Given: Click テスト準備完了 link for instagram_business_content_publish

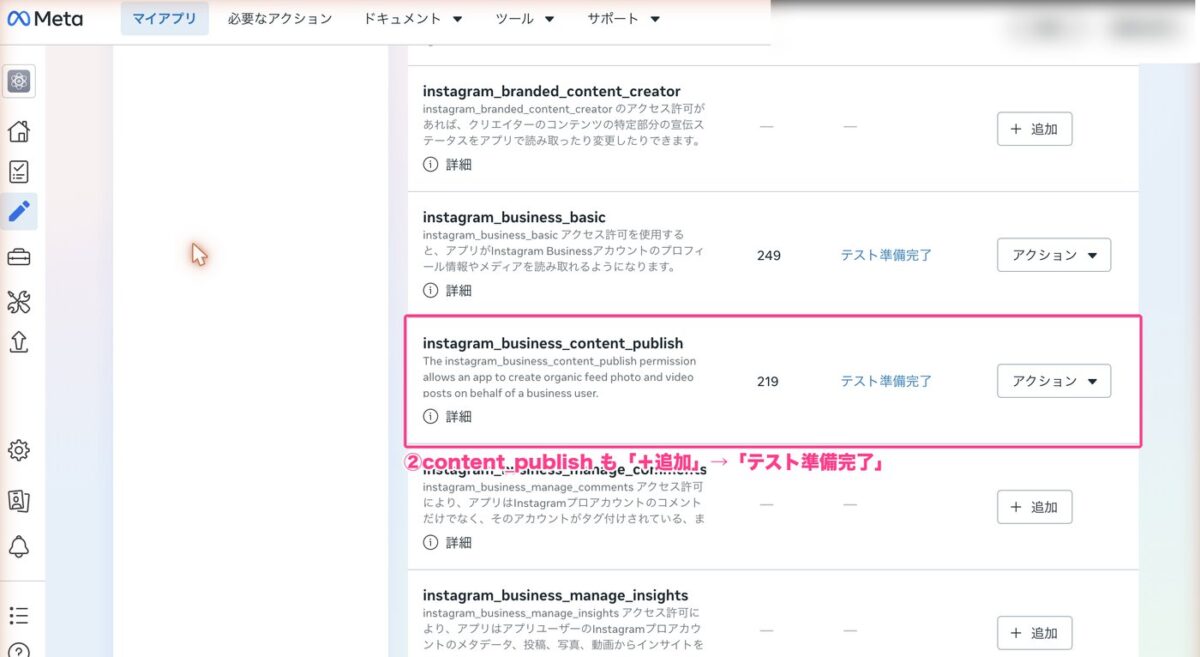Looking at the screenshot, I should coord(886,381).
